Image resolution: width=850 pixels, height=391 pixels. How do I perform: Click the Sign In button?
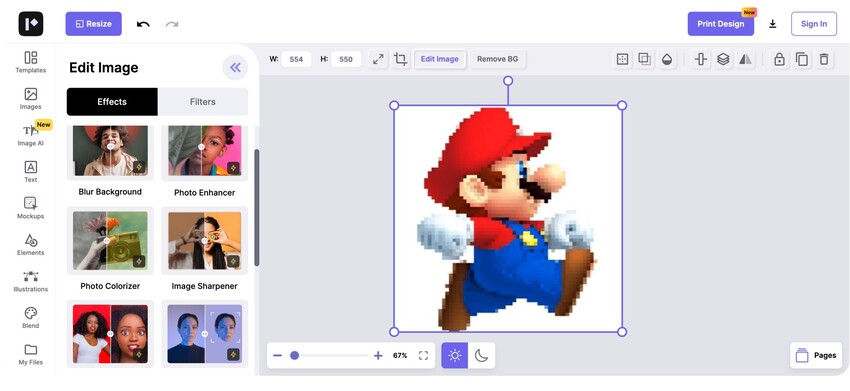(x=814, y=24)
